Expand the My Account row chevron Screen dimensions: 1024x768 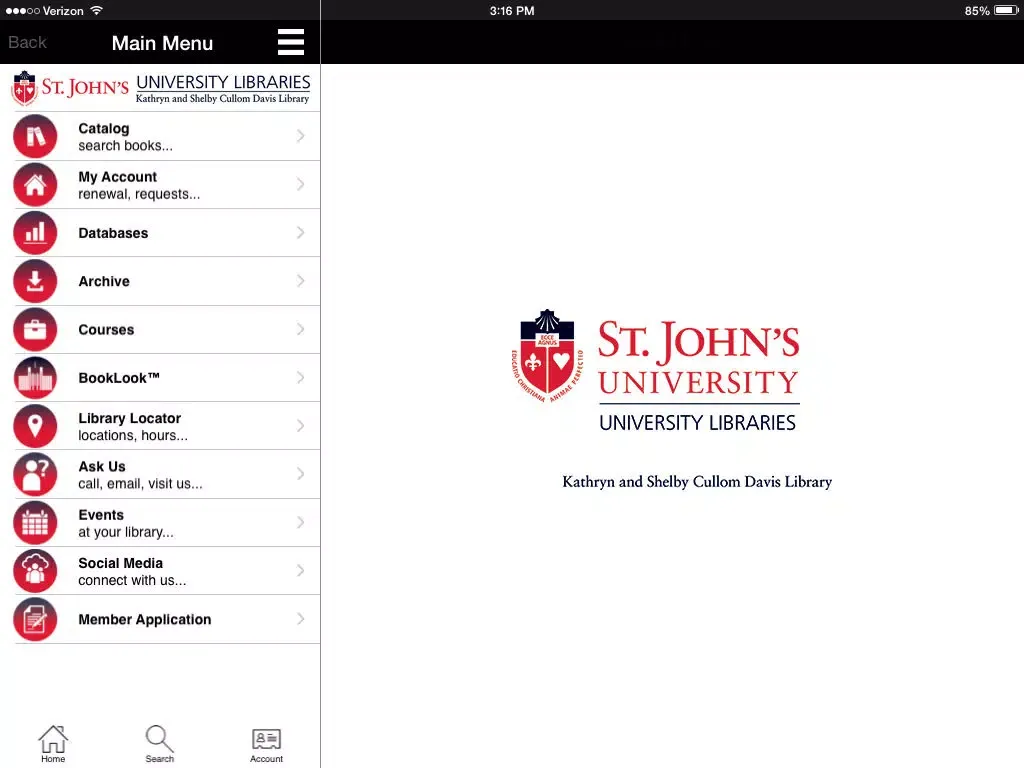pyautogui.click(x=300, y=184)
